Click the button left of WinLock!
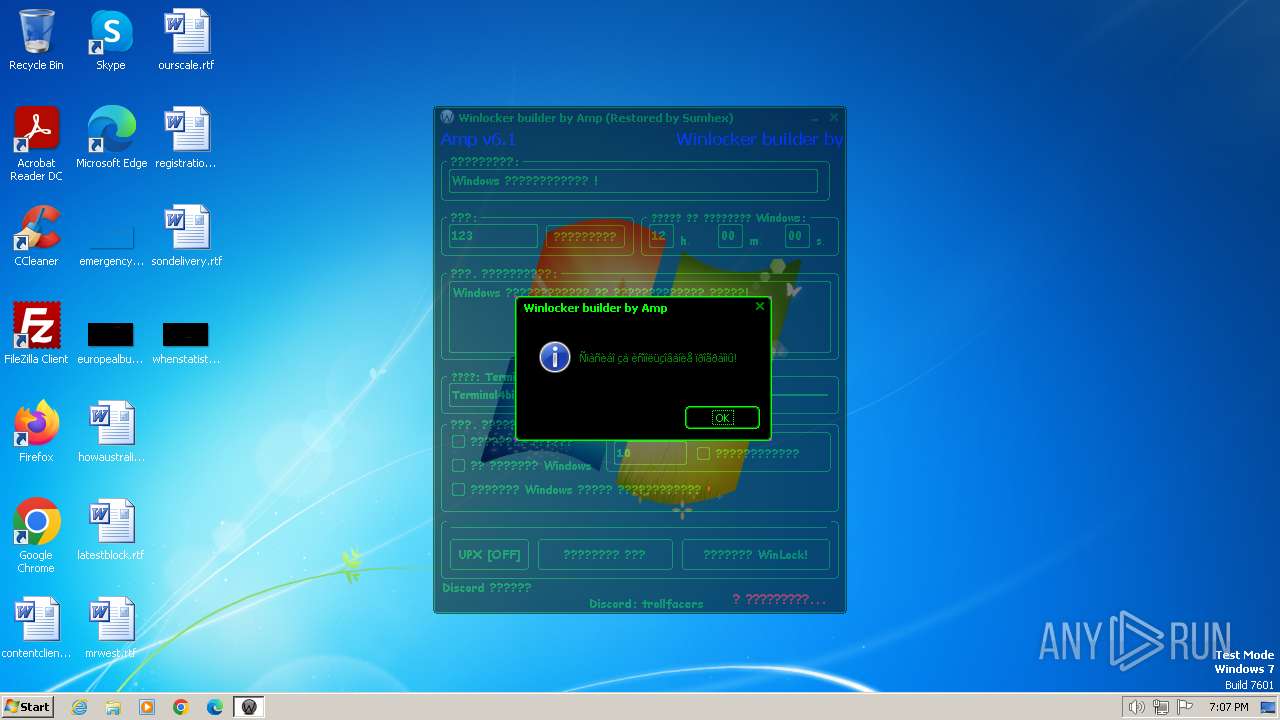Image resolution: width=1280 pixels, height=720 pixels. click(x=605, y=554)
